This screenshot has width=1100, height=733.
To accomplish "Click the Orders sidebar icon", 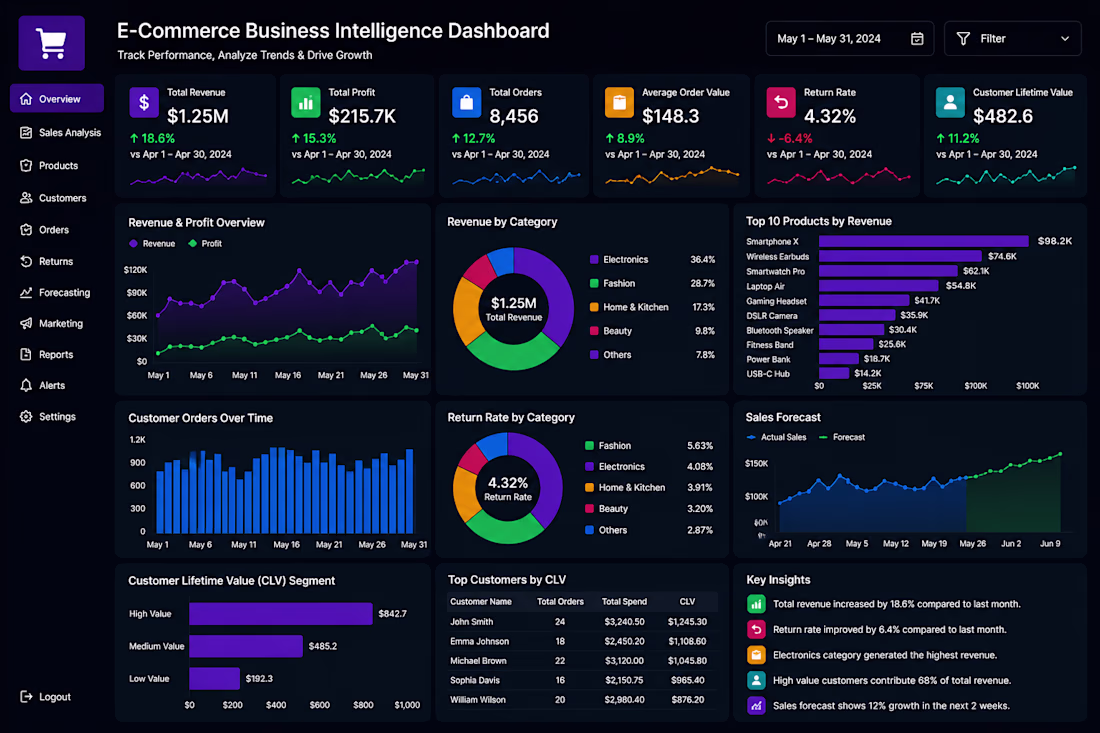I will (26, 229).
